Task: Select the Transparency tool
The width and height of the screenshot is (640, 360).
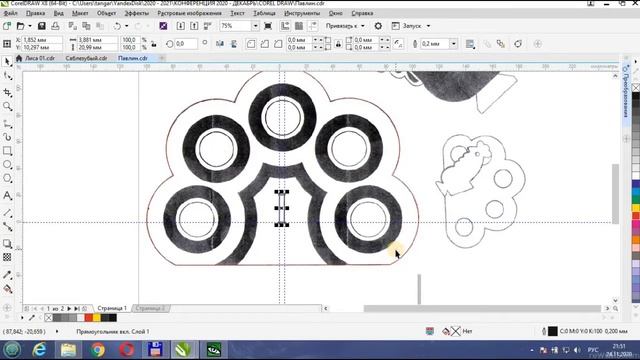Action: click(7, 257)
